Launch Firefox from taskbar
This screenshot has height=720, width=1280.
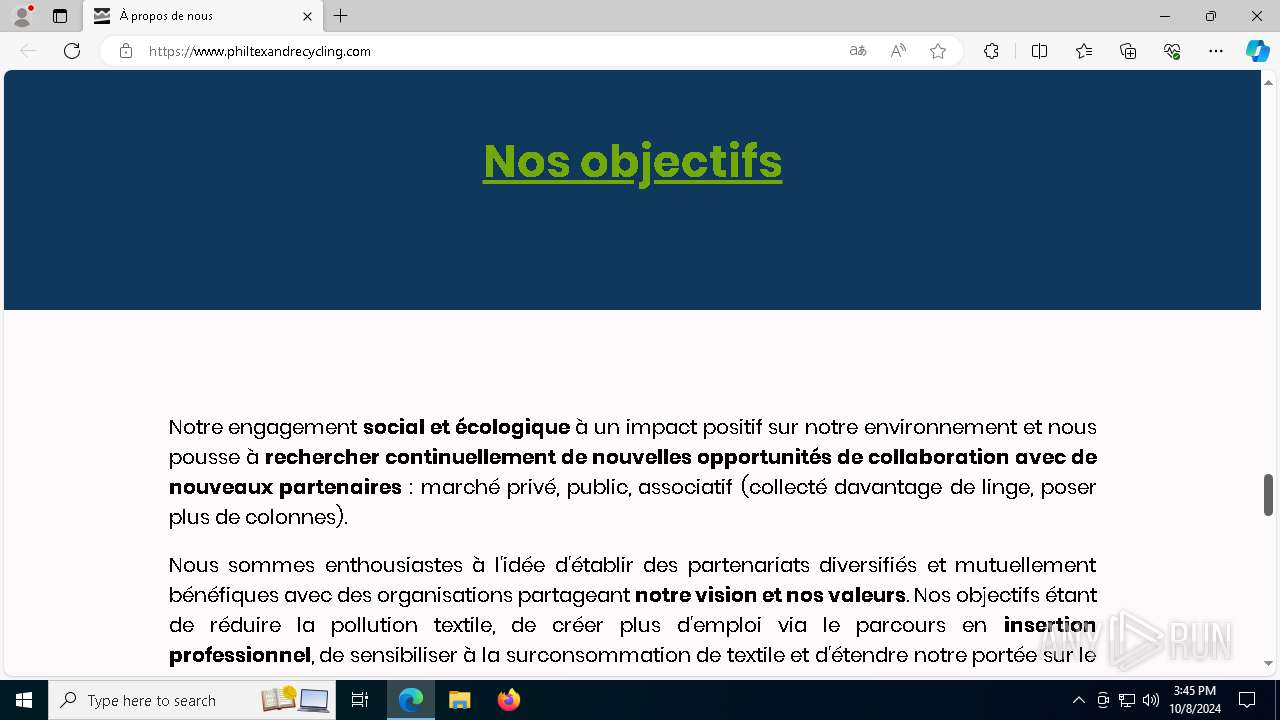pos(508,700)
